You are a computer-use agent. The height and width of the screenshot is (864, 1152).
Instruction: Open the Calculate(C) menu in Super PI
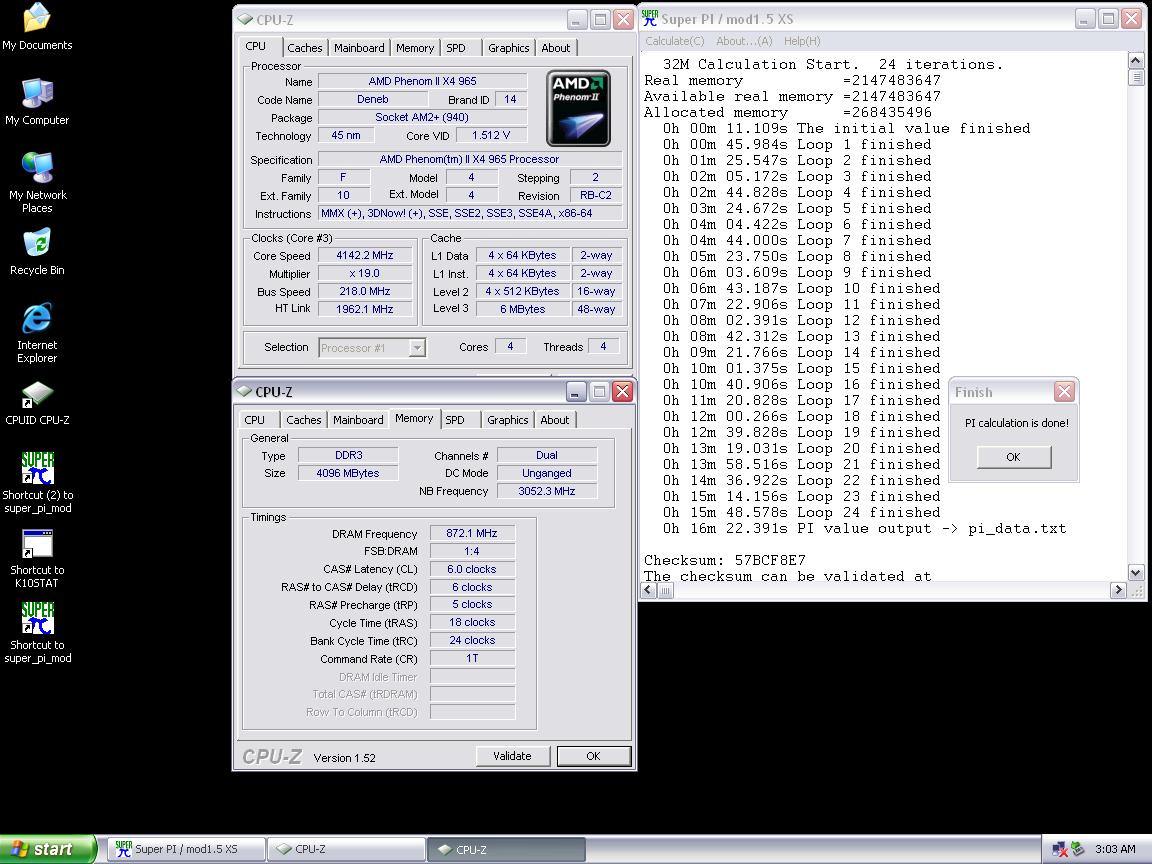pos(674,41)
